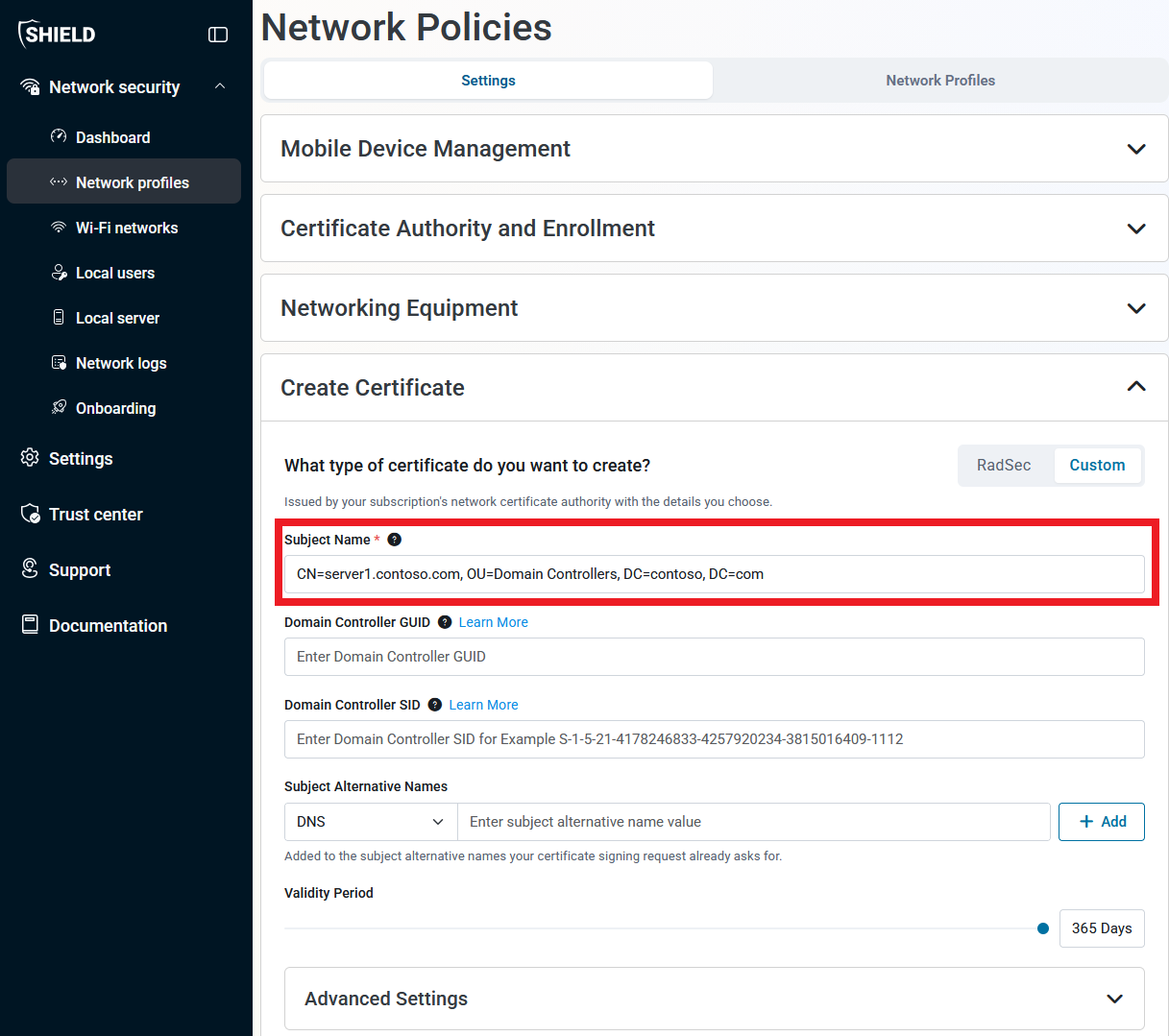Viewport: 1169px width, 1036px height.
Task: Click the Local server device icon
Action: (x=59, y=317)
